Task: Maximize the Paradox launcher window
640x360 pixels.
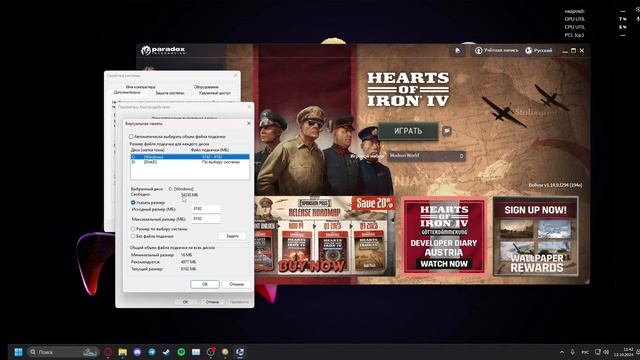Action: pyautogui.click(x=573, y=51)
